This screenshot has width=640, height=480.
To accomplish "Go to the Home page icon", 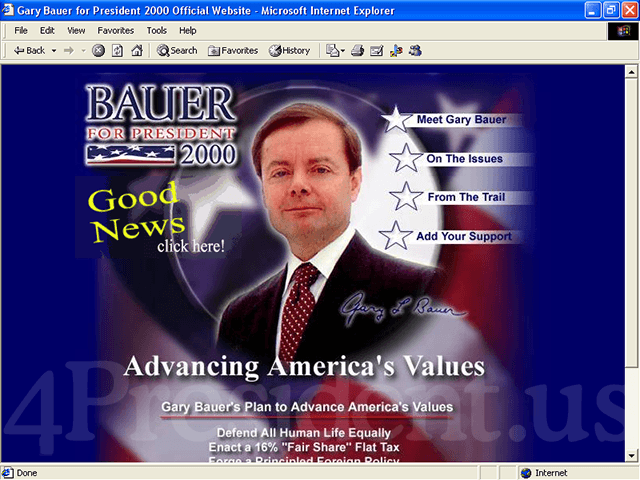I will (x=137, y=51).
